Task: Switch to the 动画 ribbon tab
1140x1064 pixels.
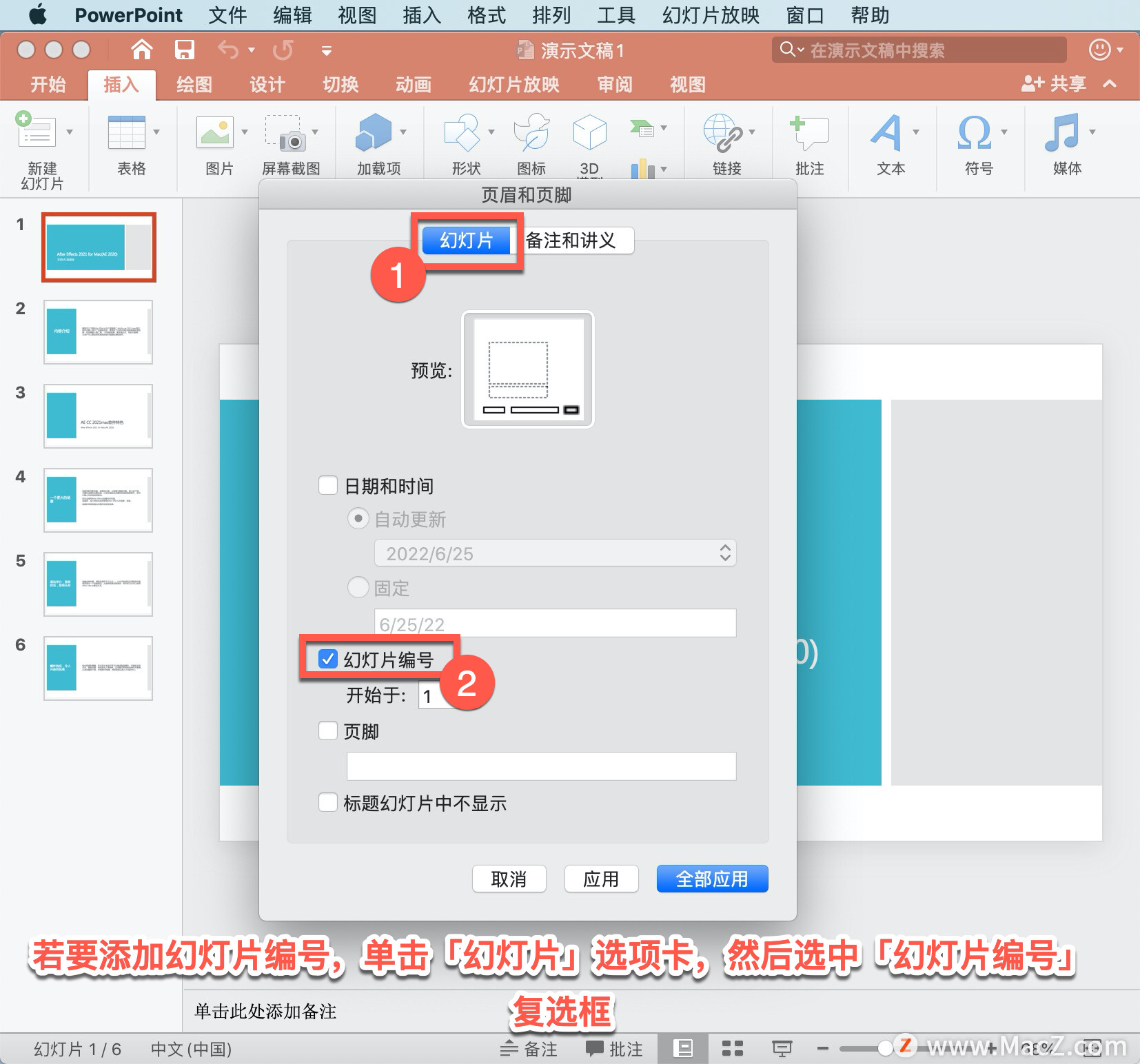Action: pos(414,85)
